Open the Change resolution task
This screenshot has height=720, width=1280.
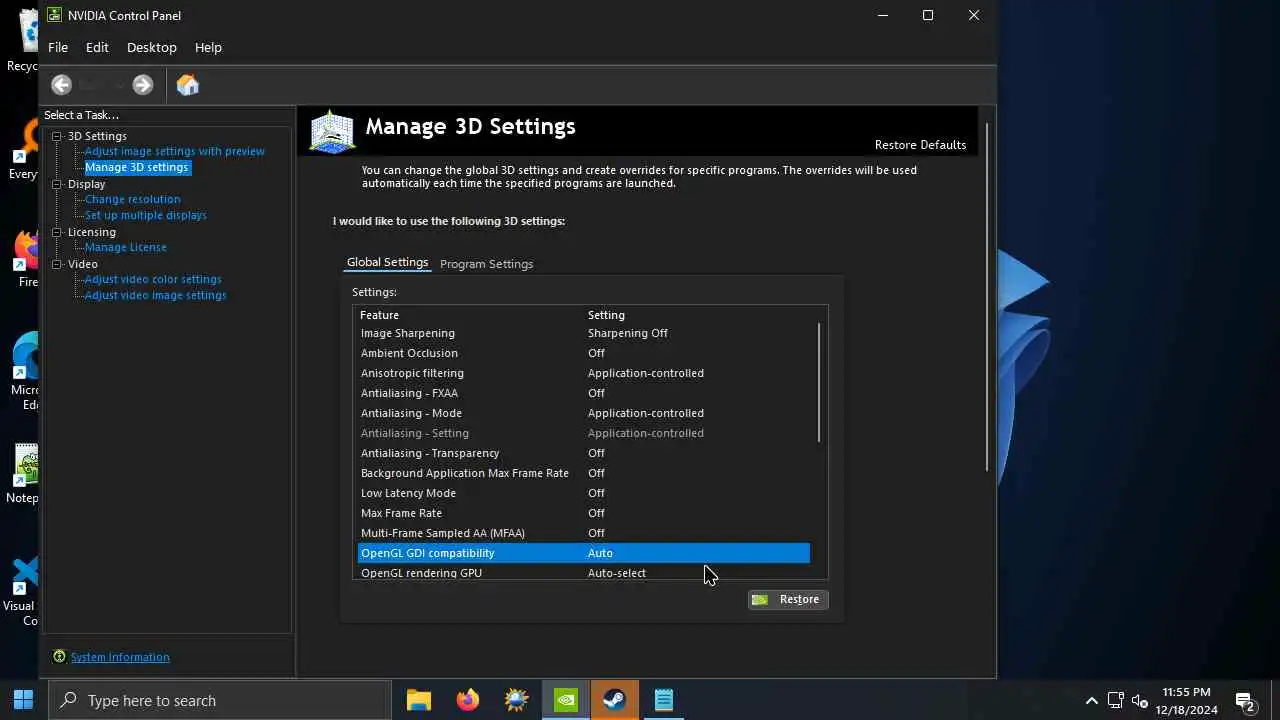point(133,199)
